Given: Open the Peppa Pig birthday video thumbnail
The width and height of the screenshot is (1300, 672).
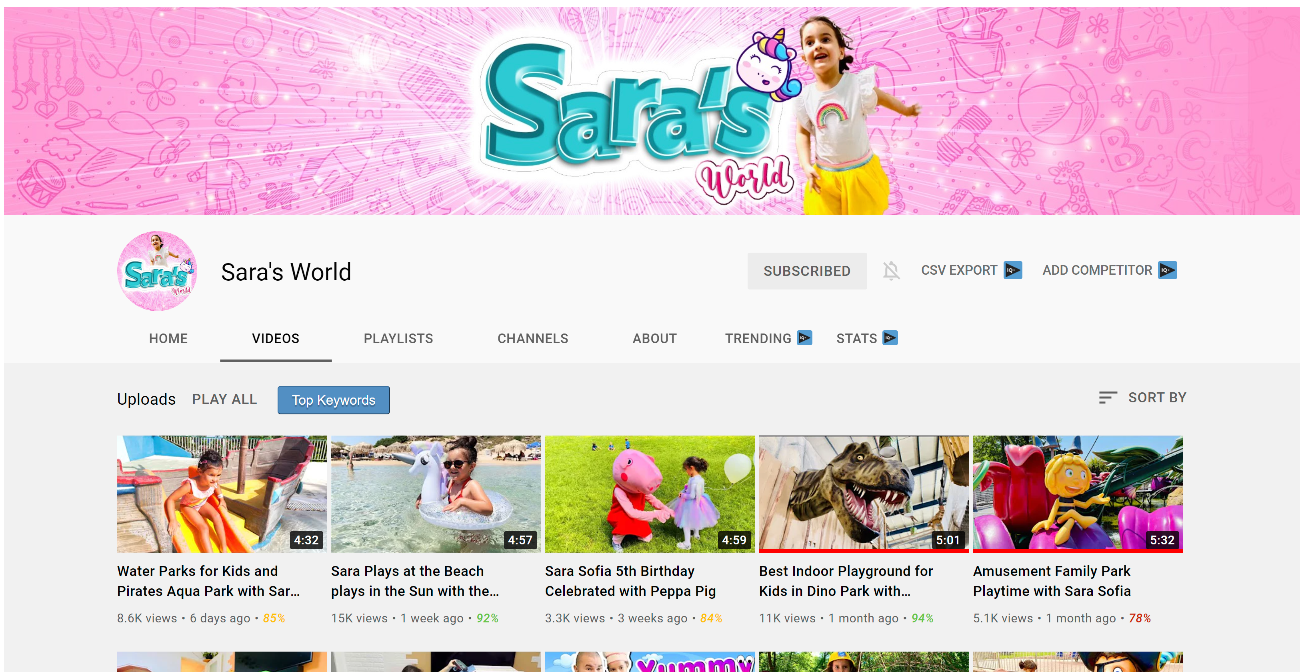Looking at the screenshot, I should pos(649,494).
